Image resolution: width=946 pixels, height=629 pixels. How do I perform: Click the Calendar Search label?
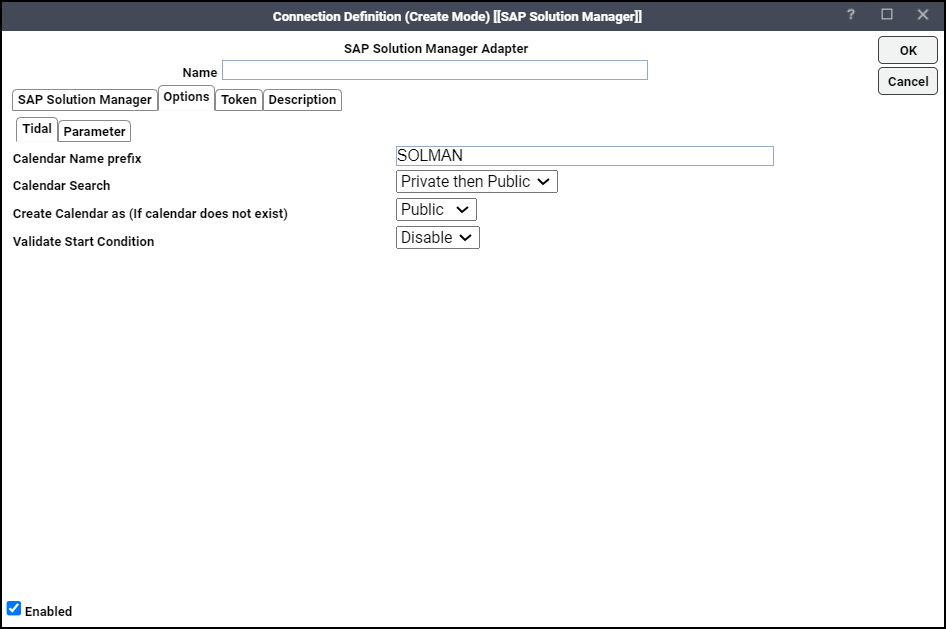click(62, 186)
